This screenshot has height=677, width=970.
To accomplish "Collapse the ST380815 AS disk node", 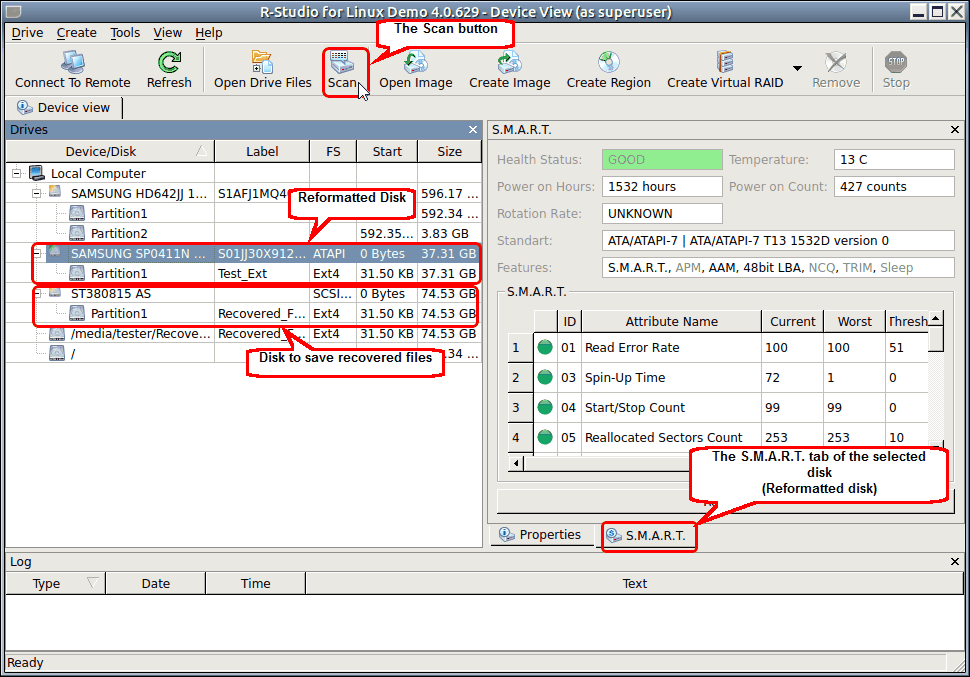I will click(36, 293).
